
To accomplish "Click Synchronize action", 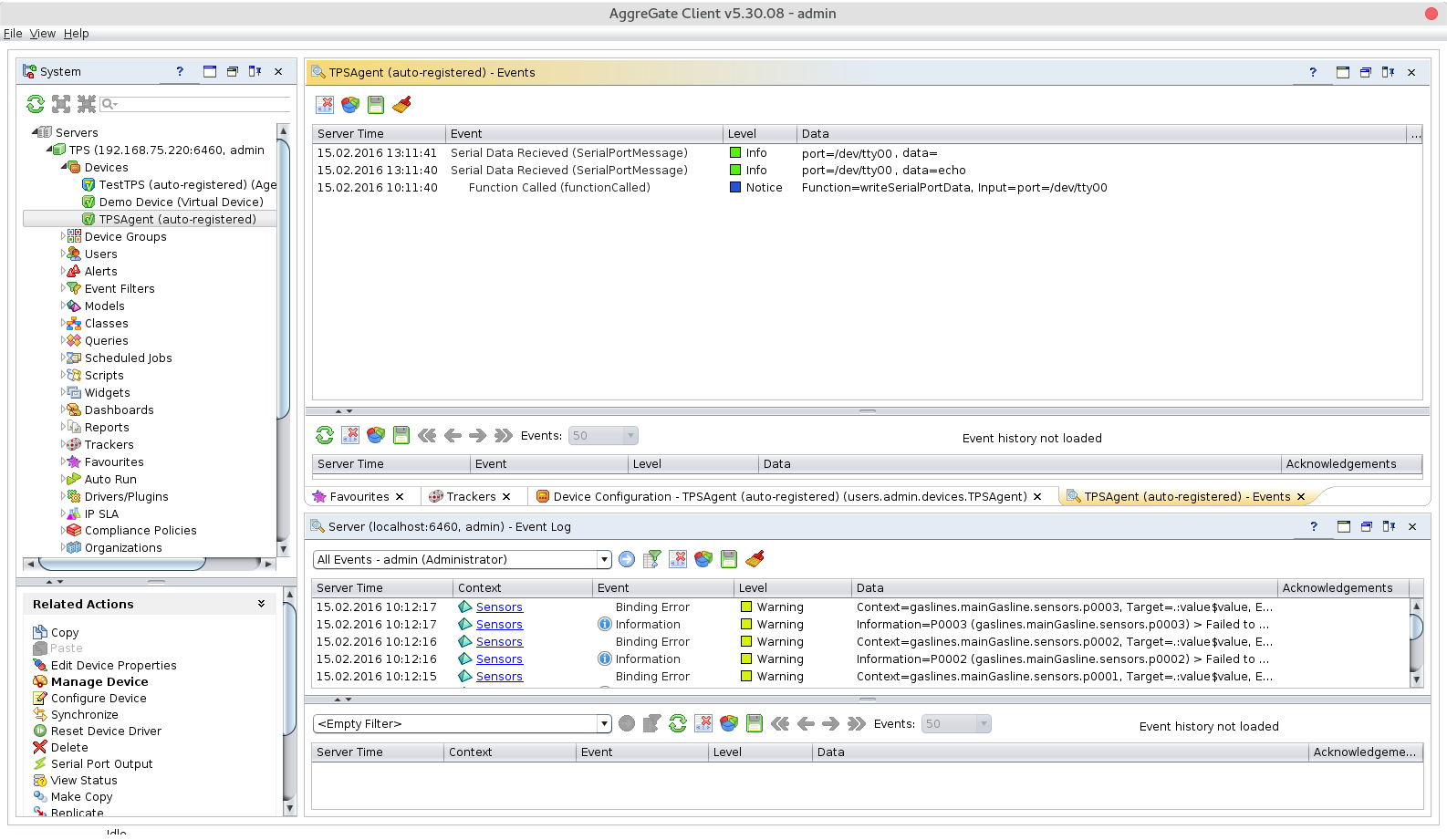I will click(85, 714).
